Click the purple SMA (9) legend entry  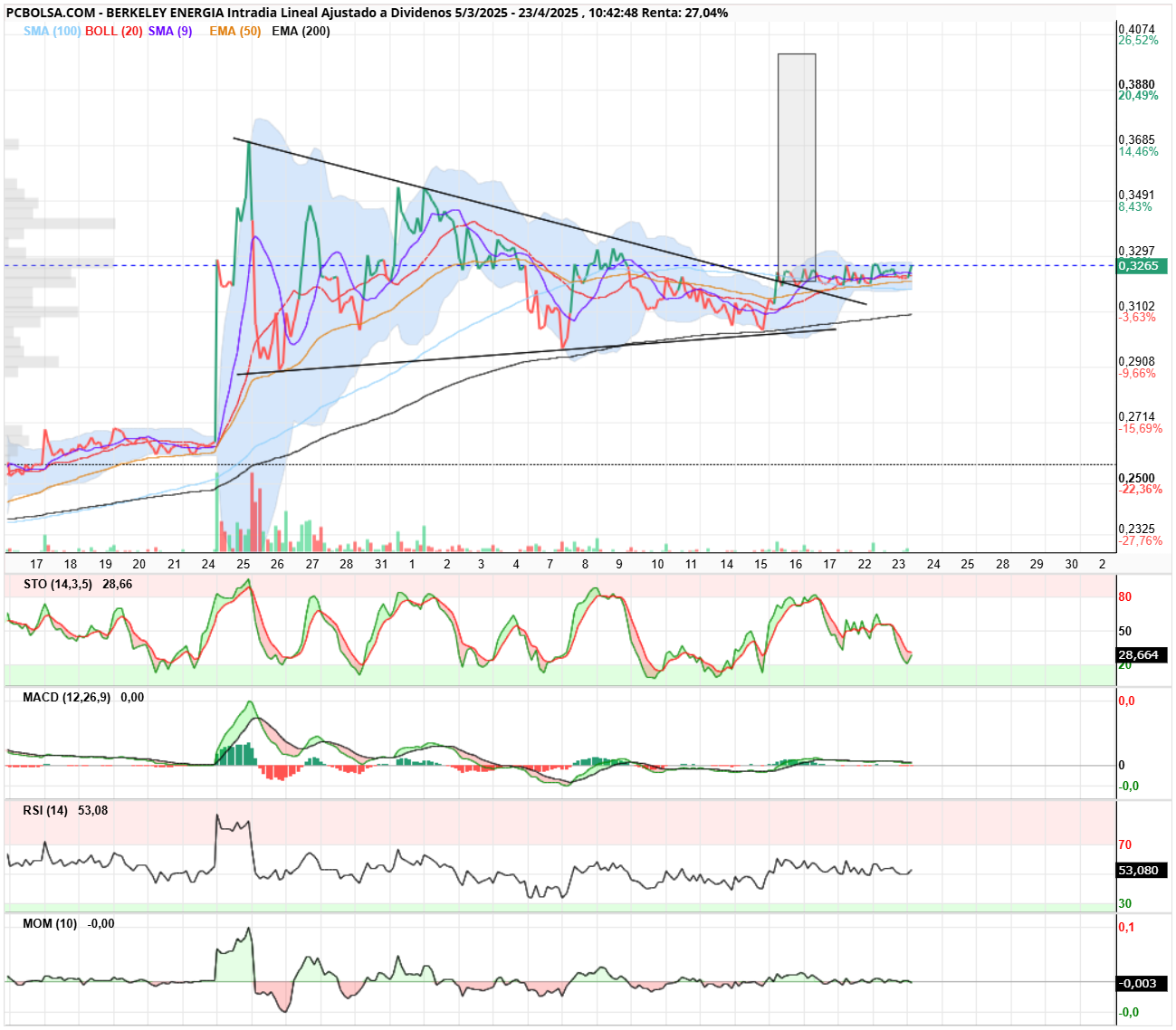pyautogui.click(x=170, y=31)
